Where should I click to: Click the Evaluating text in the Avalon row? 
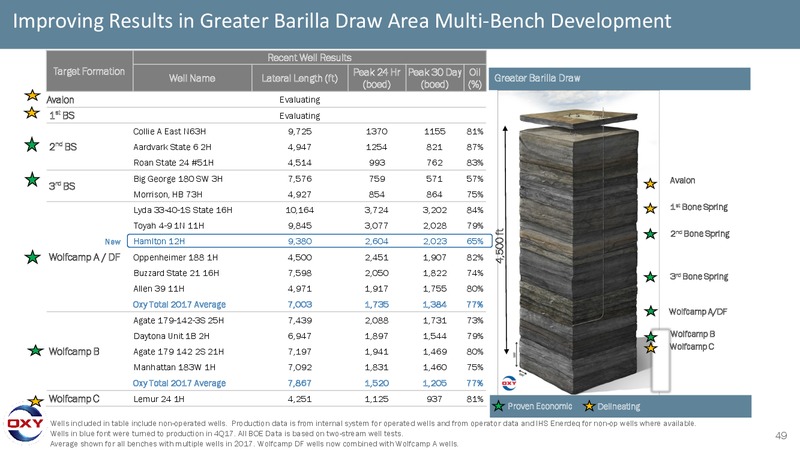300,100
